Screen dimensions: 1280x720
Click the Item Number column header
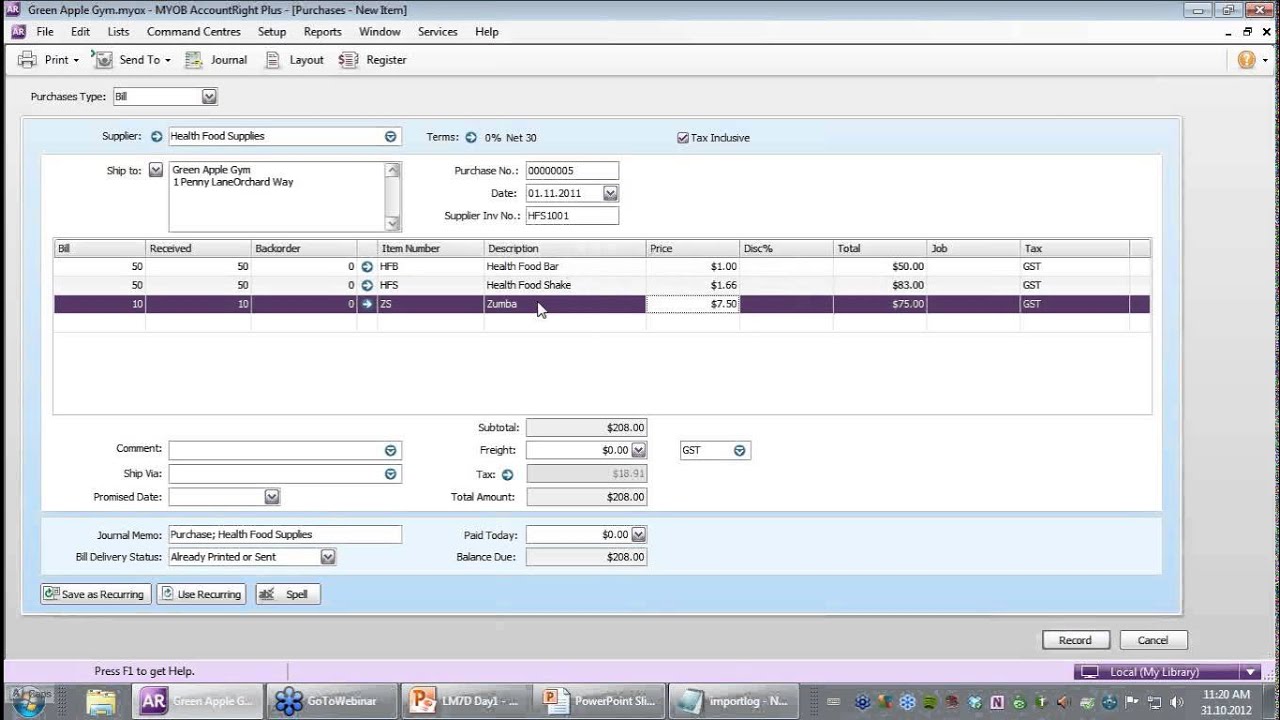click(431, 248)
